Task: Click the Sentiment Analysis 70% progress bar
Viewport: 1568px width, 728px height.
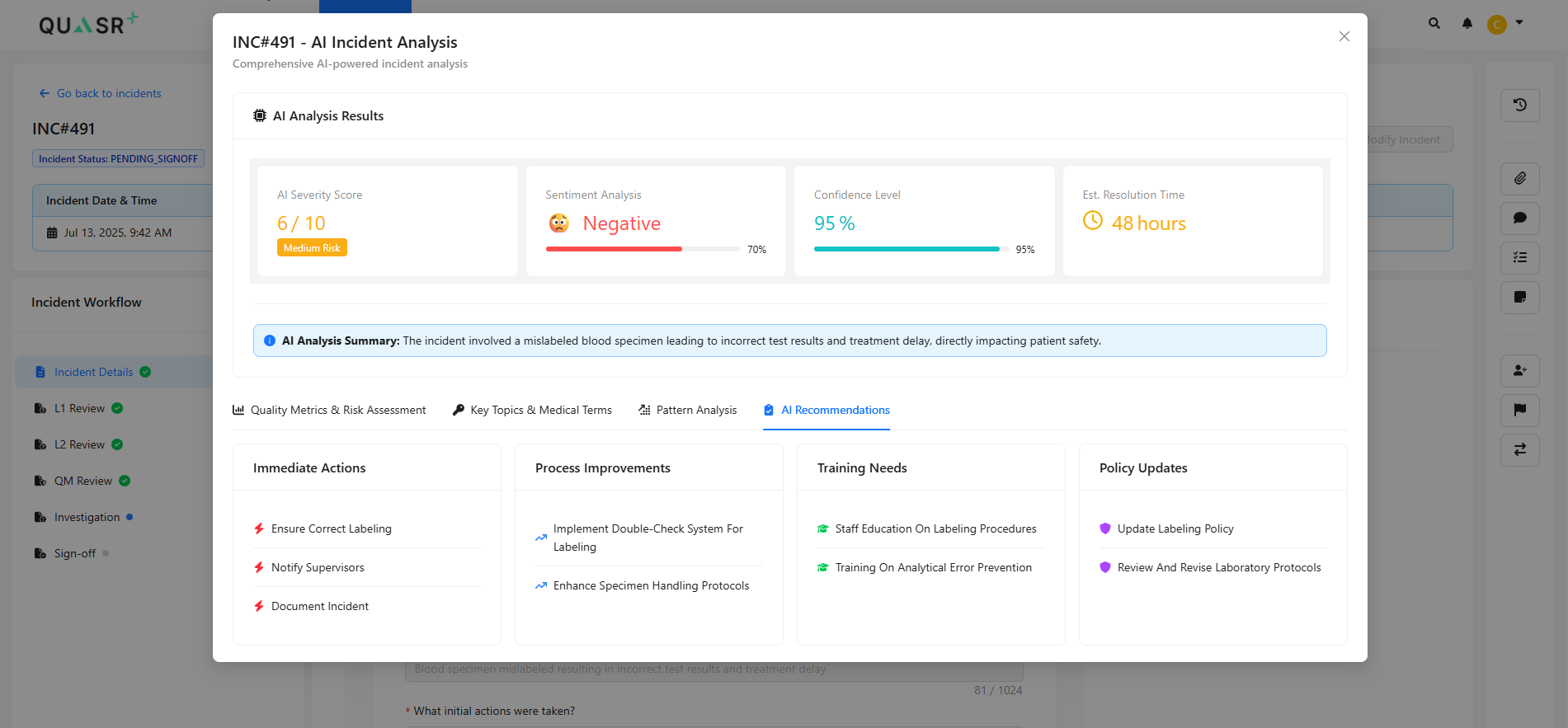Action: click(x=643, y=249)
